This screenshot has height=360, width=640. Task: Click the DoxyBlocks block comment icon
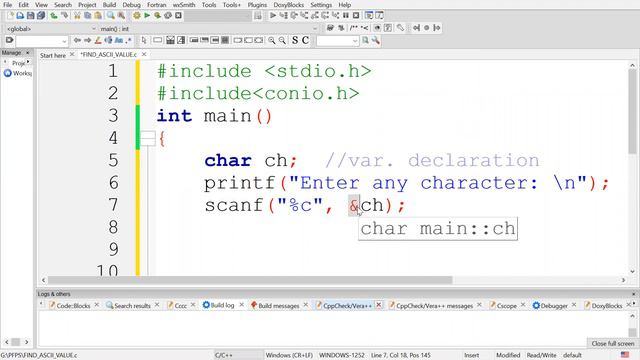(x=353, y=28)
